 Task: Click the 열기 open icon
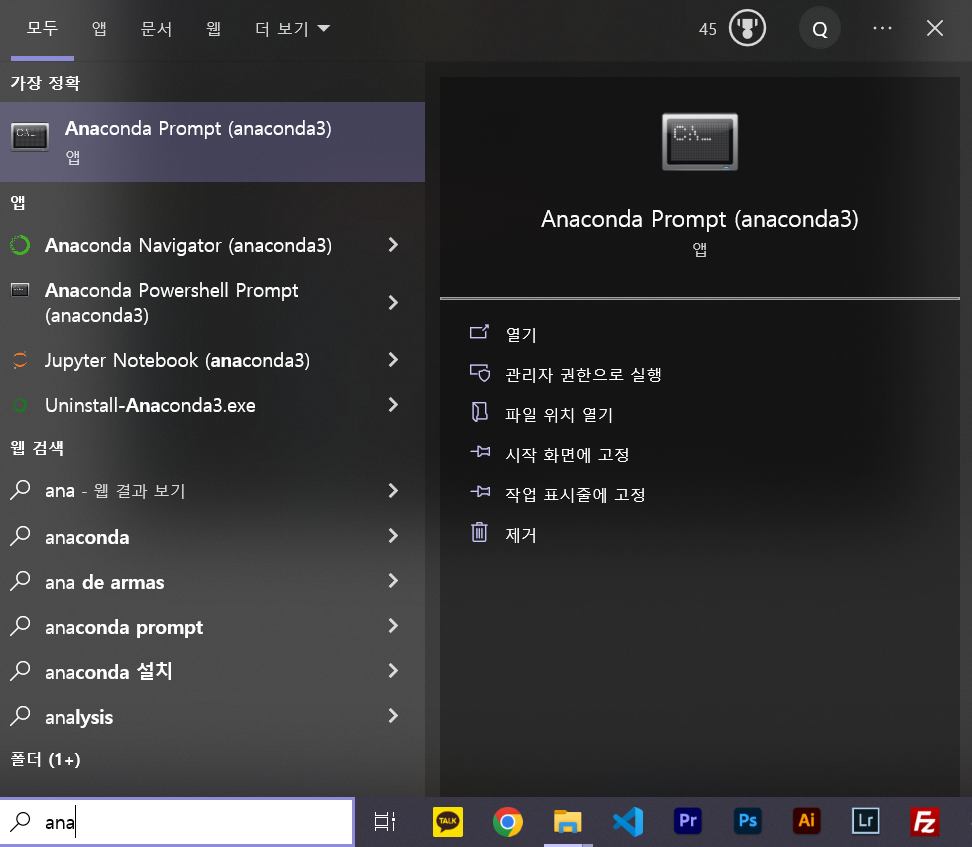(479, 333)
